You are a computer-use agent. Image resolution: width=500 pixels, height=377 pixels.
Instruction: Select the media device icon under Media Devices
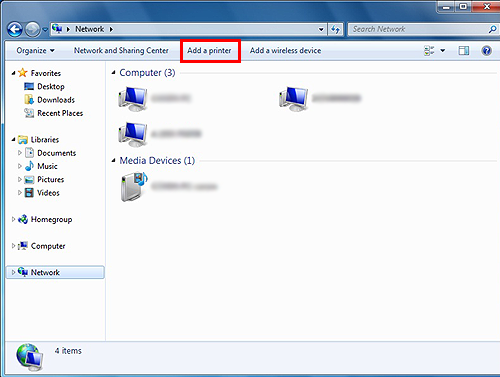[x=134, y=187]
